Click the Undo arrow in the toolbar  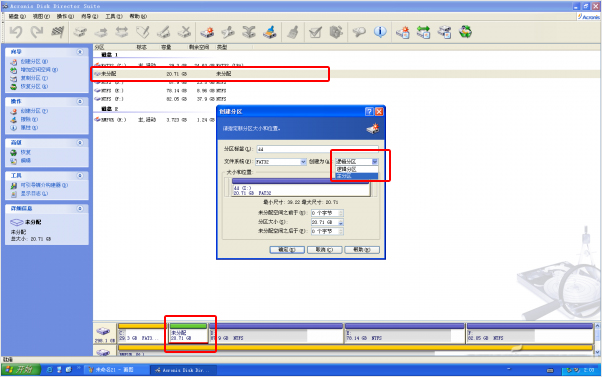16,32
